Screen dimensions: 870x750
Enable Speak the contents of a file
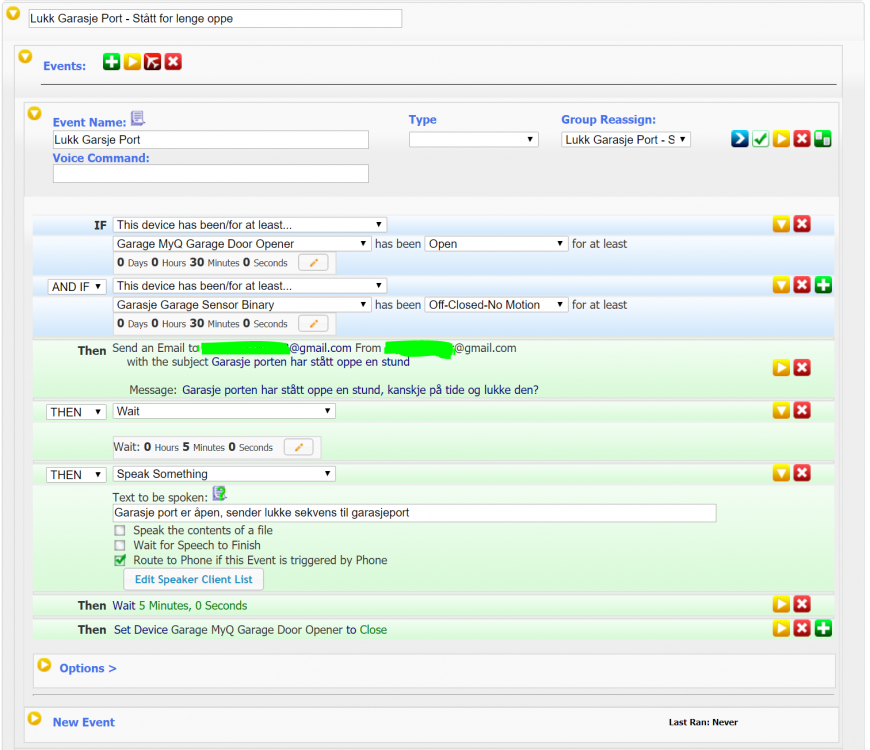pos(120,531)
